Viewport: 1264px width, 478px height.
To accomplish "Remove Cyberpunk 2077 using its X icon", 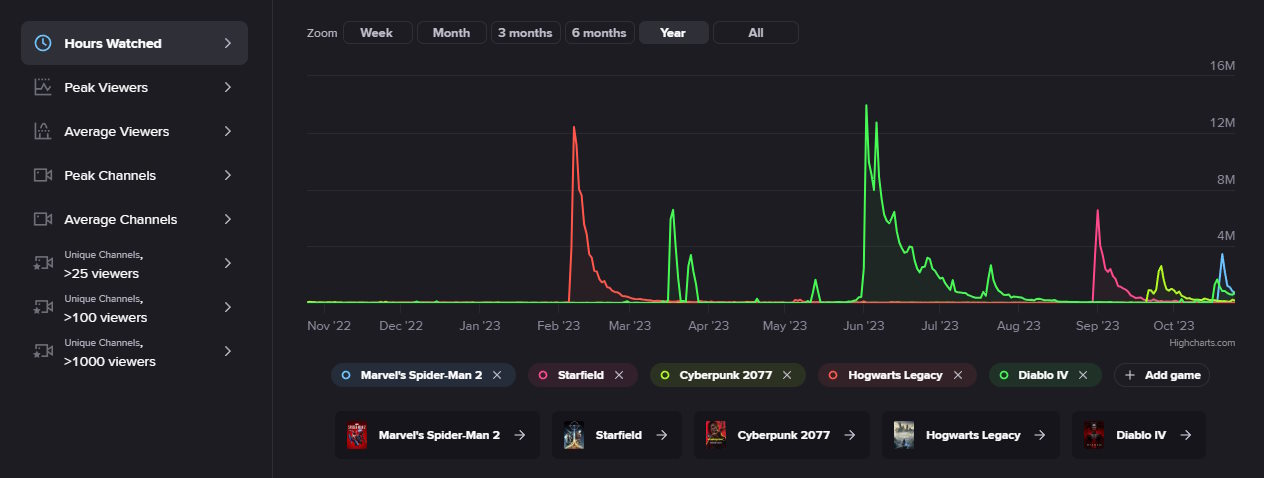I will tap(787, 375).
